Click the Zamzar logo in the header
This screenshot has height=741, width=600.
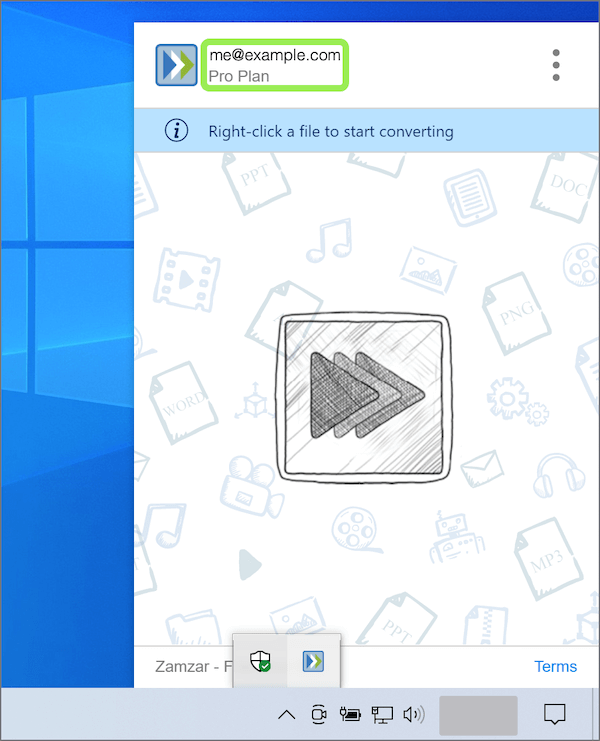176,65
